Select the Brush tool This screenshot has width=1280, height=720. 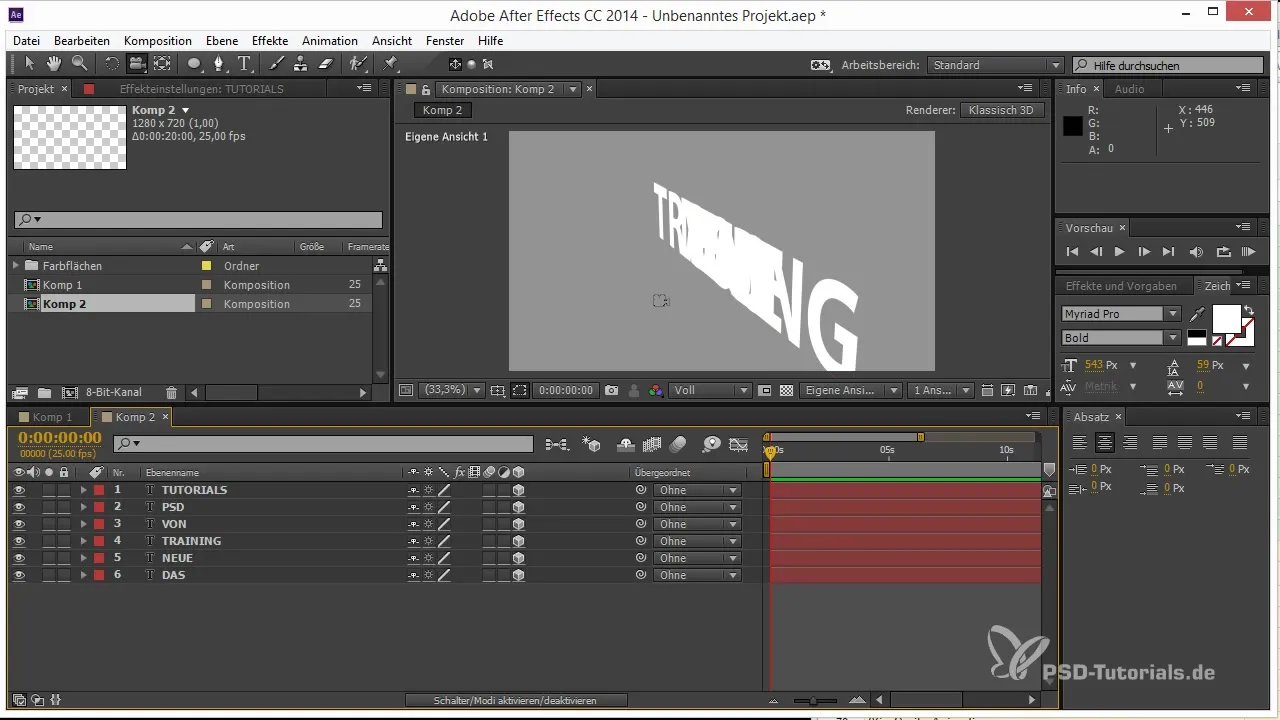coord(277,64)
